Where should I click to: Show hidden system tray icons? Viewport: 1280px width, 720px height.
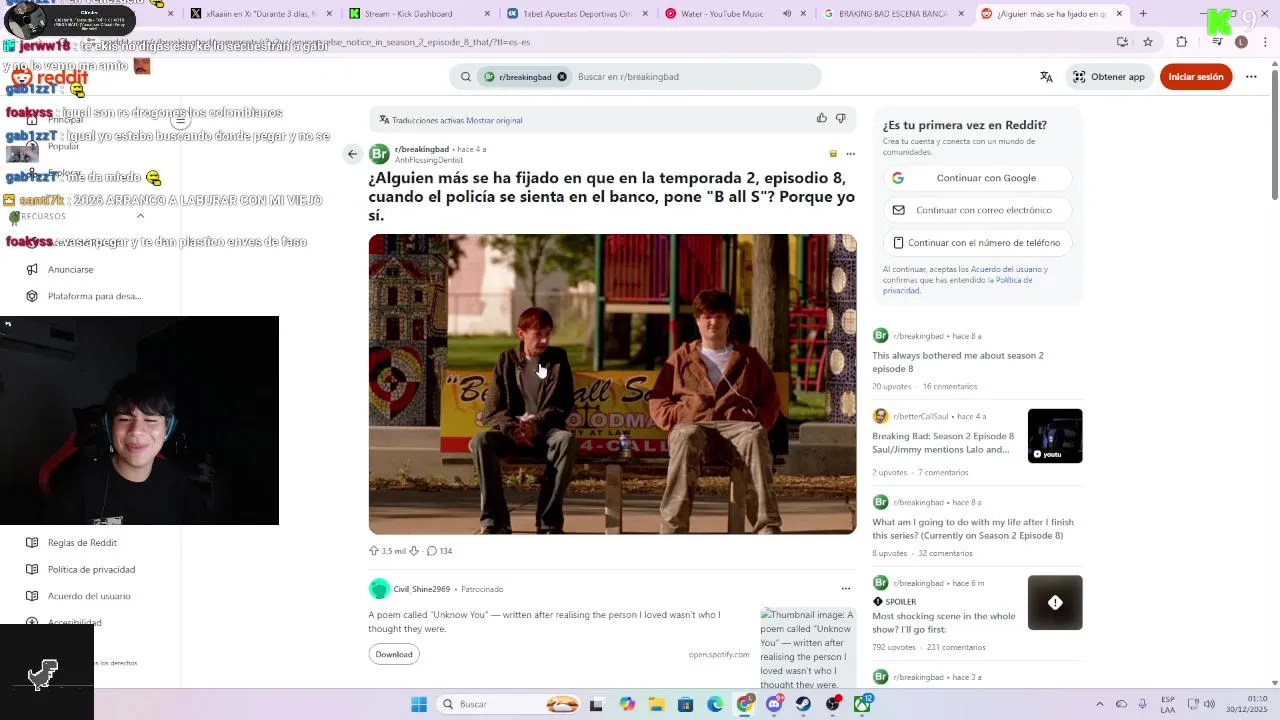pos(1100,704)
